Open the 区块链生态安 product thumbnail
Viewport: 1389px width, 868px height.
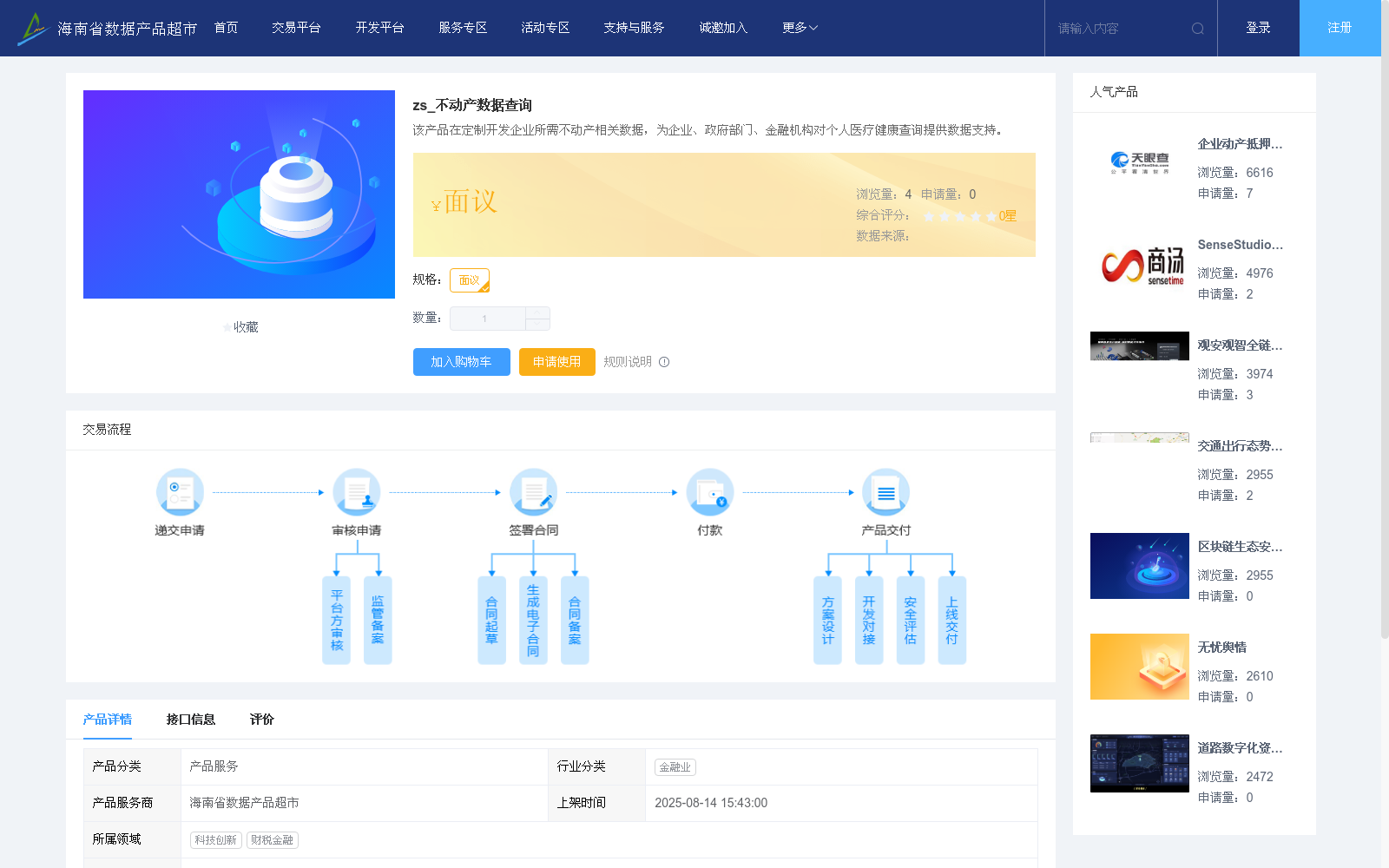point(1140,566)
